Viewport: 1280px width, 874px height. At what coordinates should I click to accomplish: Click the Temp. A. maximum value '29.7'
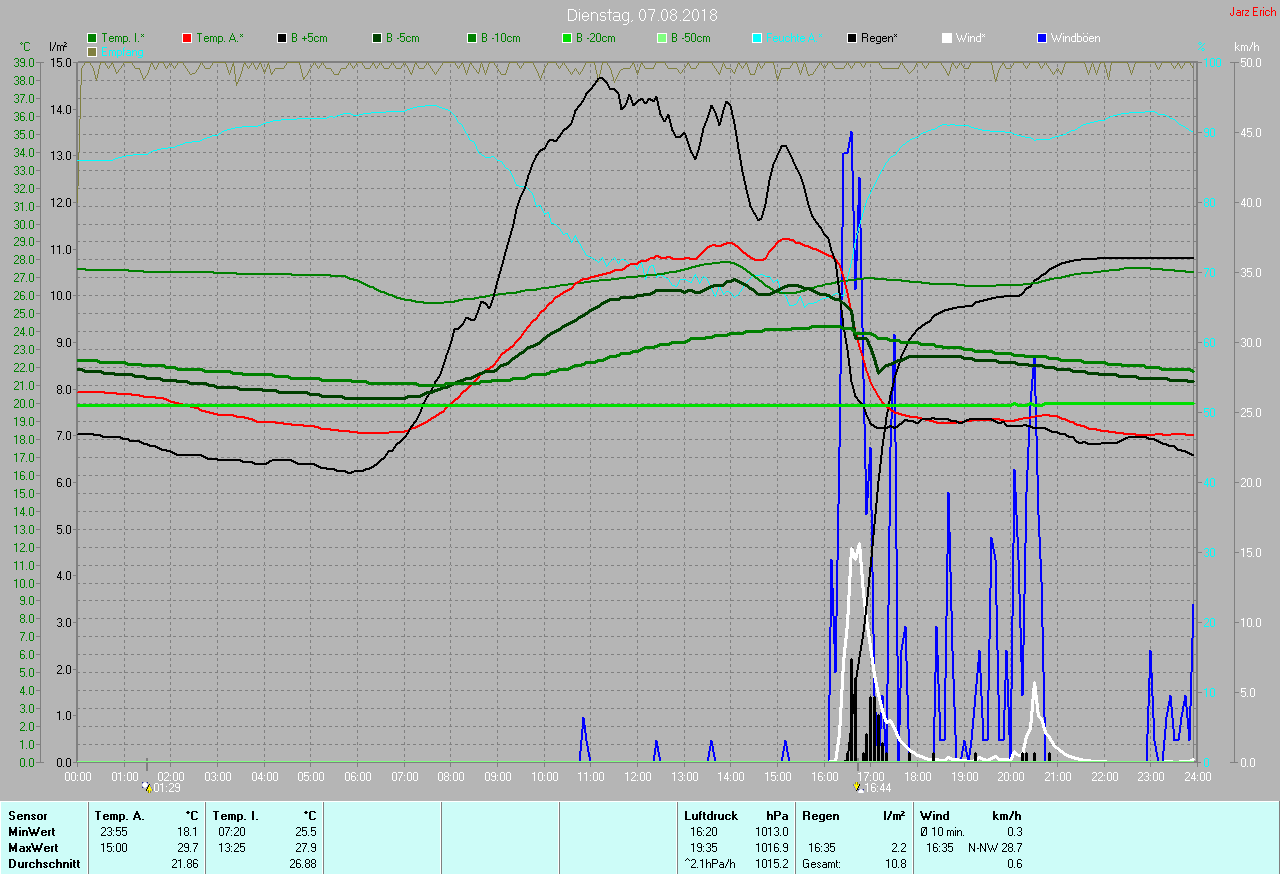(188, 848)
